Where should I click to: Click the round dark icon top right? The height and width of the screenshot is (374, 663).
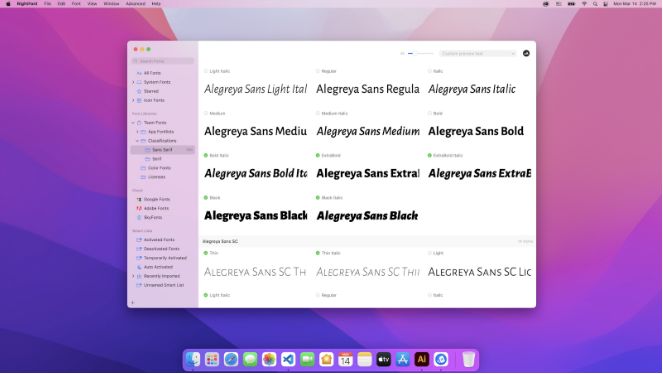tap(526, 53)
